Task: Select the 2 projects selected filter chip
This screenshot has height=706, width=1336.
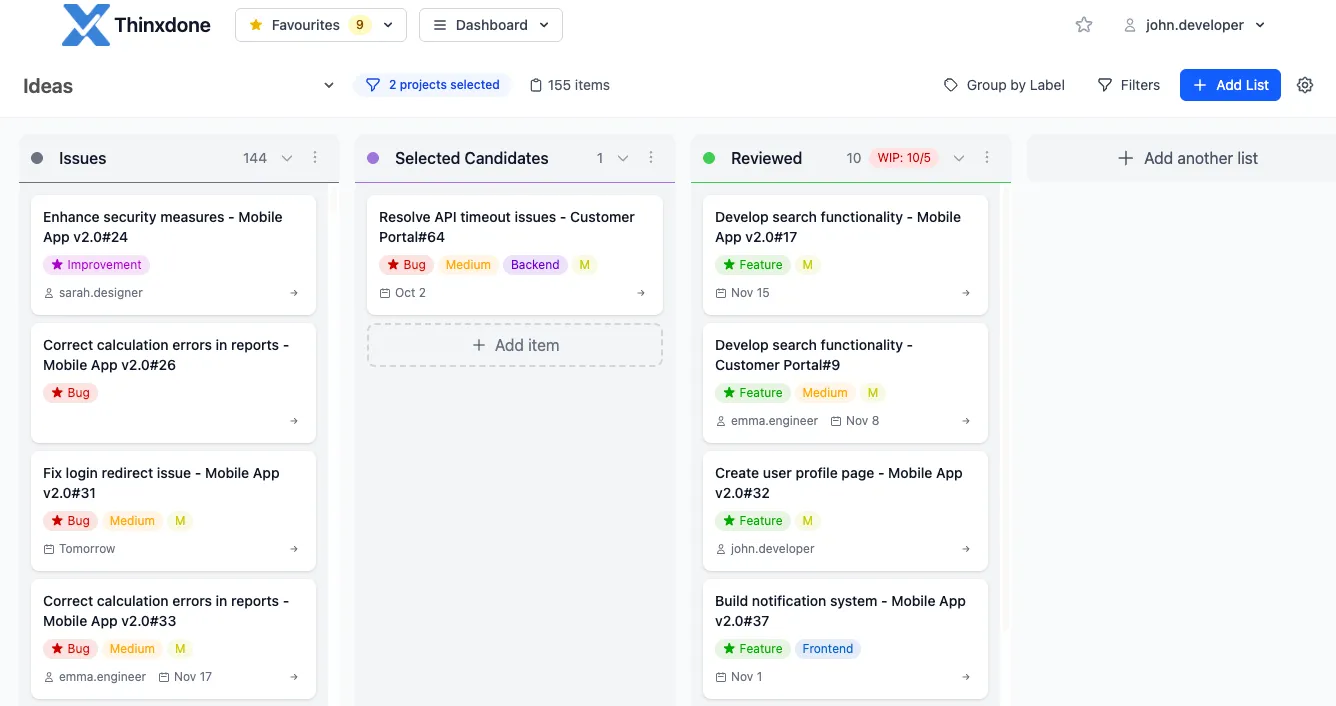Action: click(x=433, y=85)
